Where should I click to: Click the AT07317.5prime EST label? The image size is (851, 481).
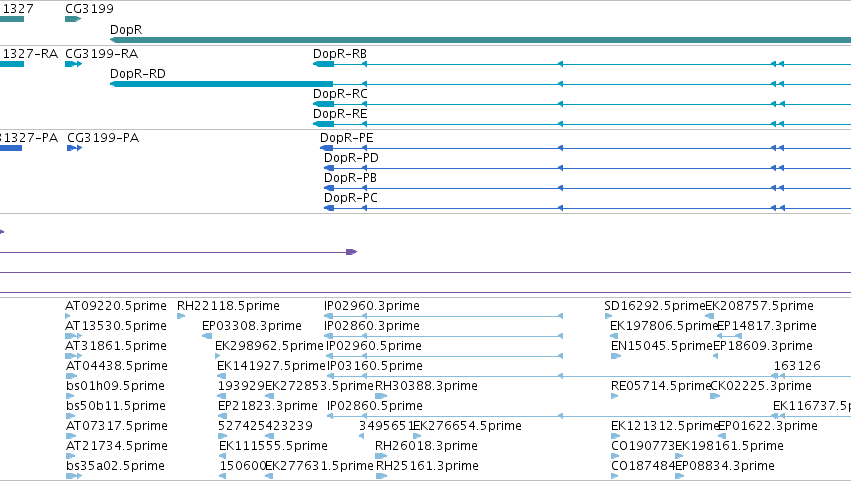click(x=117, y=426)
